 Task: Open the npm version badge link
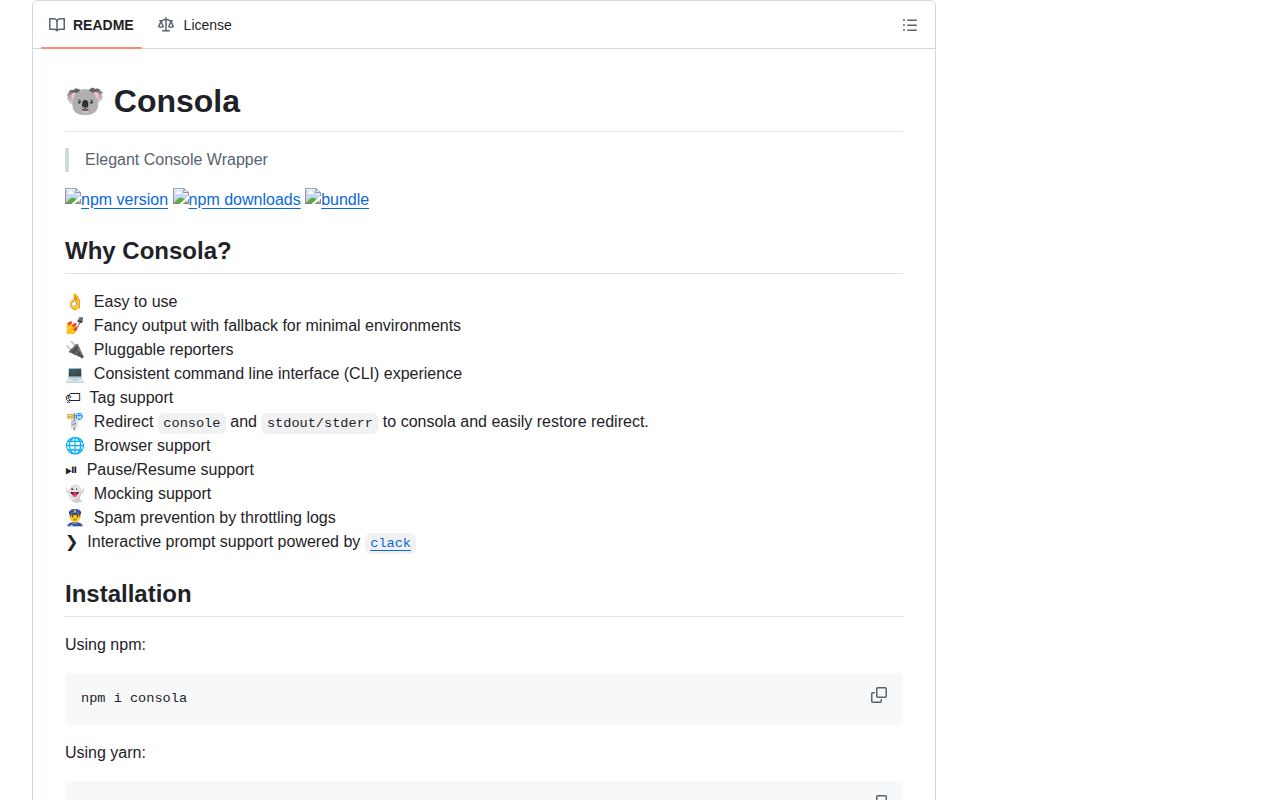click(116, 199)
